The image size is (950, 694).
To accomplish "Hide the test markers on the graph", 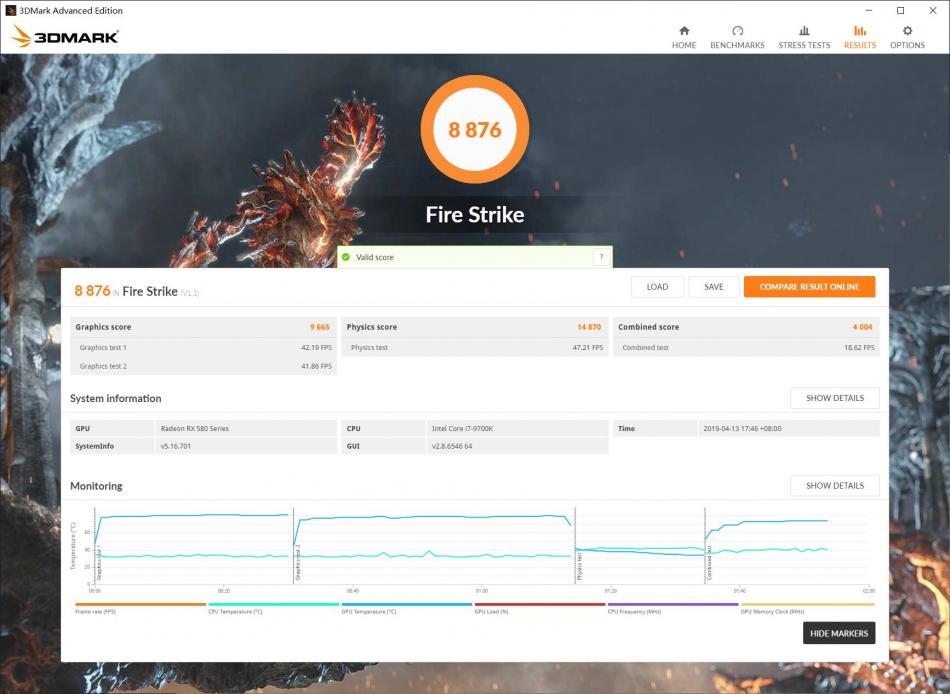I will [839, 633].
